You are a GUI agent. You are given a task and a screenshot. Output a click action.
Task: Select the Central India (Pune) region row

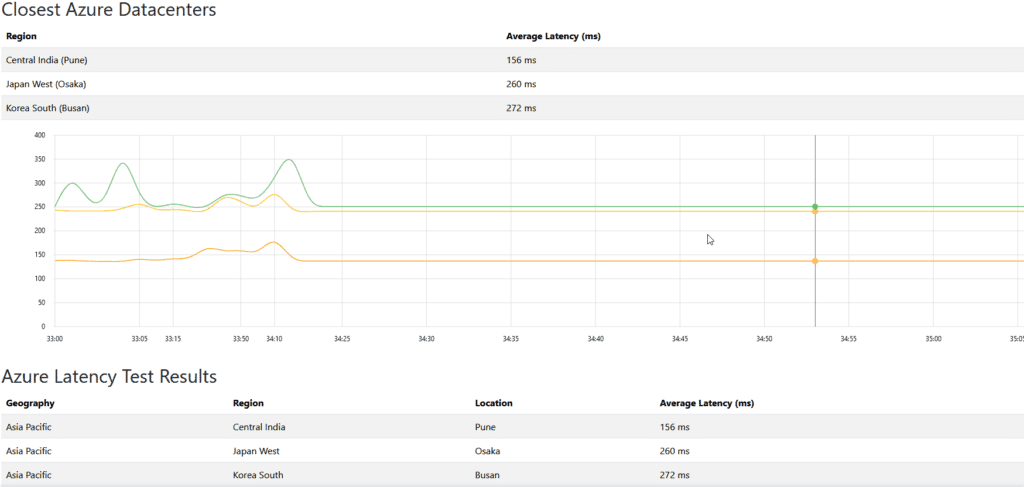(x=48, y=60)
